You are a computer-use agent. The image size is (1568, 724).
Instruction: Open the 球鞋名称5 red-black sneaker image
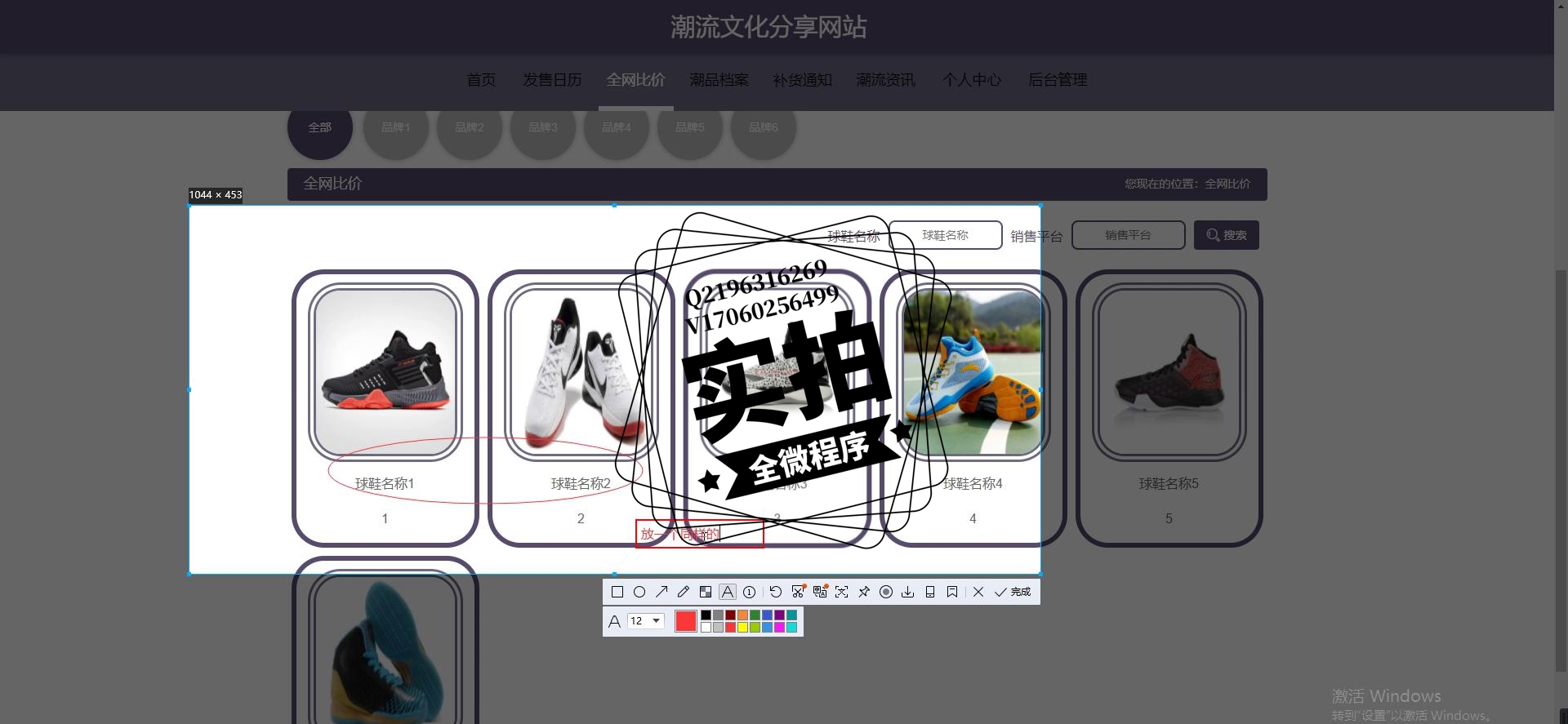(x=1169, y=372)
